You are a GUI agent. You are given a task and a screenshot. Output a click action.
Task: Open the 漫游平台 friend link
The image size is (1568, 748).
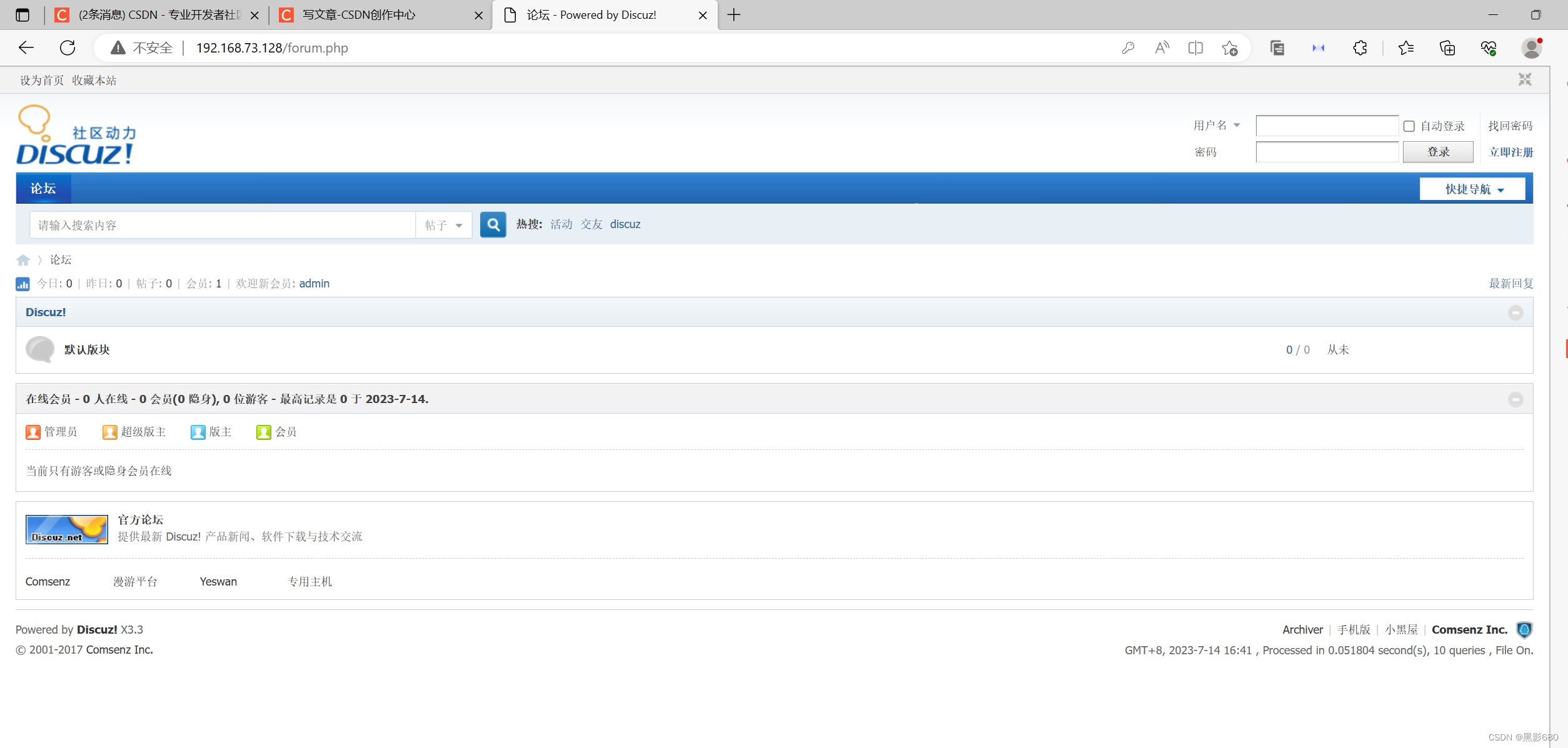pos(135,581)
